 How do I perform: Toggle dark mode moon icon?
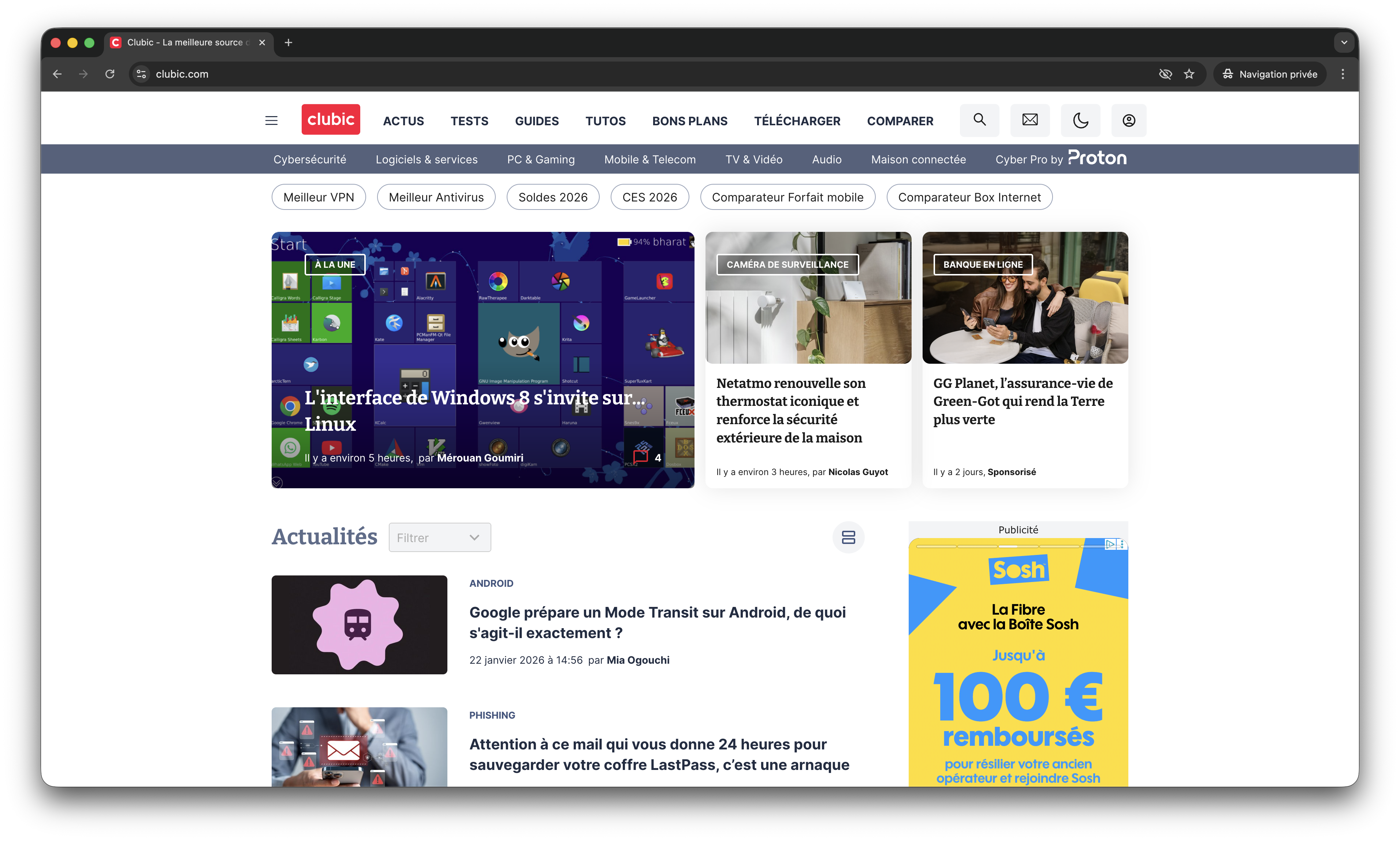click(x=1080, y=120)
